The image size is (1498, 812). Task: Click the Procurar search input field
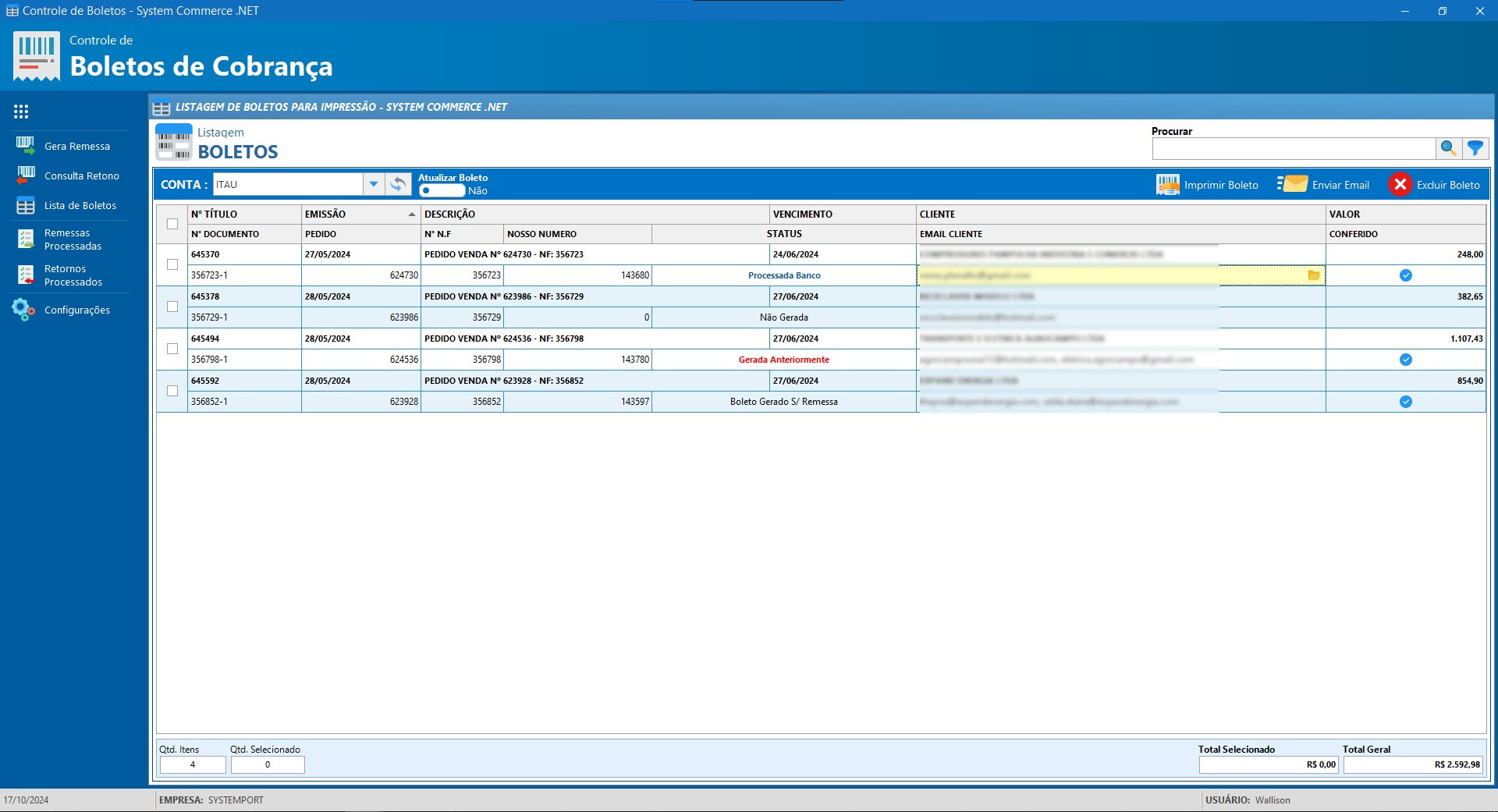tap(1294, 148)
